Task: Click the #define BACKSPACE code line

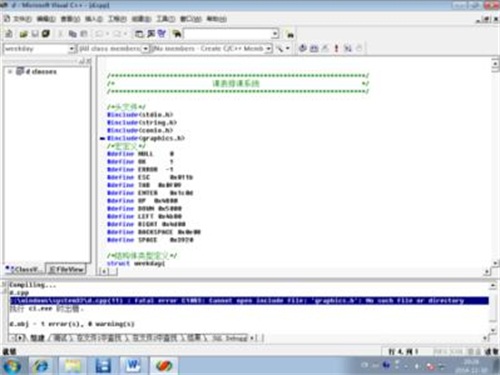Action: coord(154,232)
